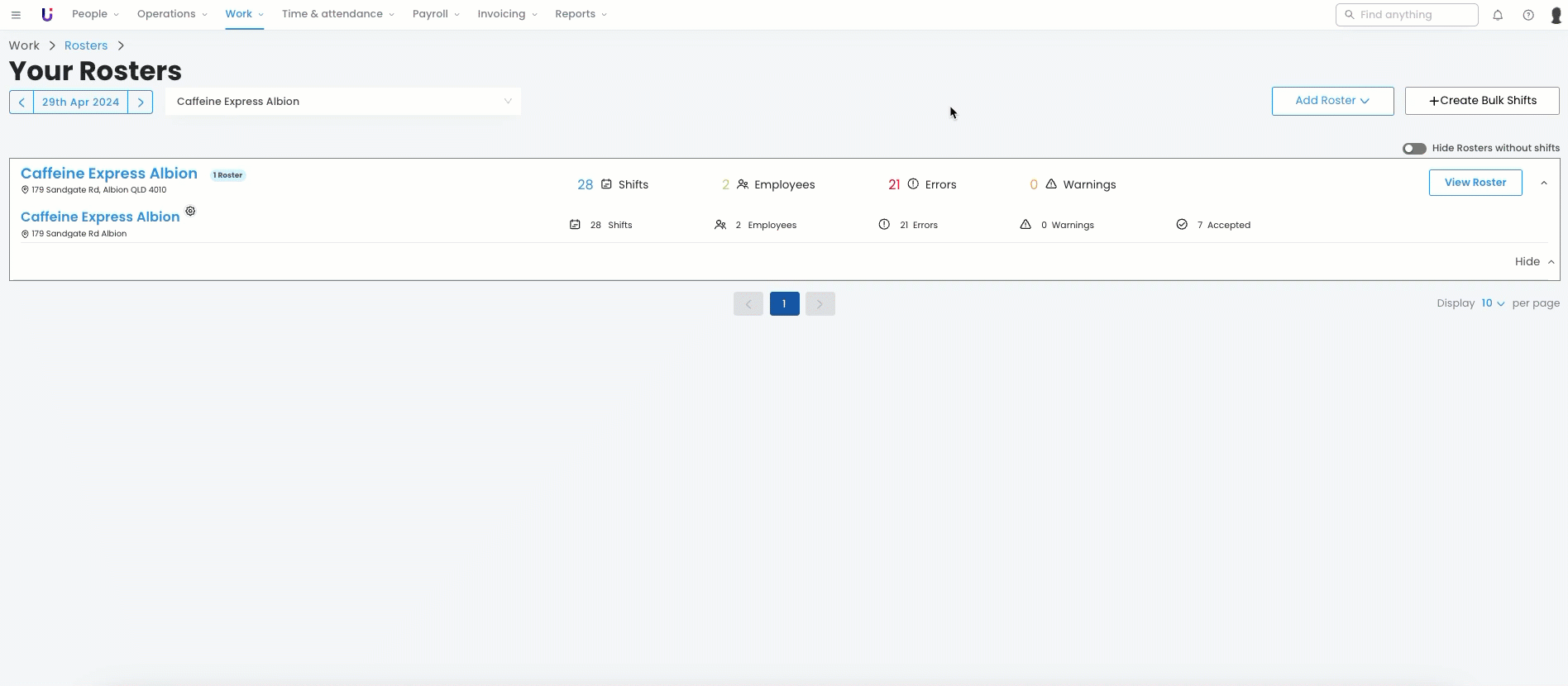The image size is (1568, 686).
Task: Click the notifications bell icon
Action: click(x=1498, y=15)
